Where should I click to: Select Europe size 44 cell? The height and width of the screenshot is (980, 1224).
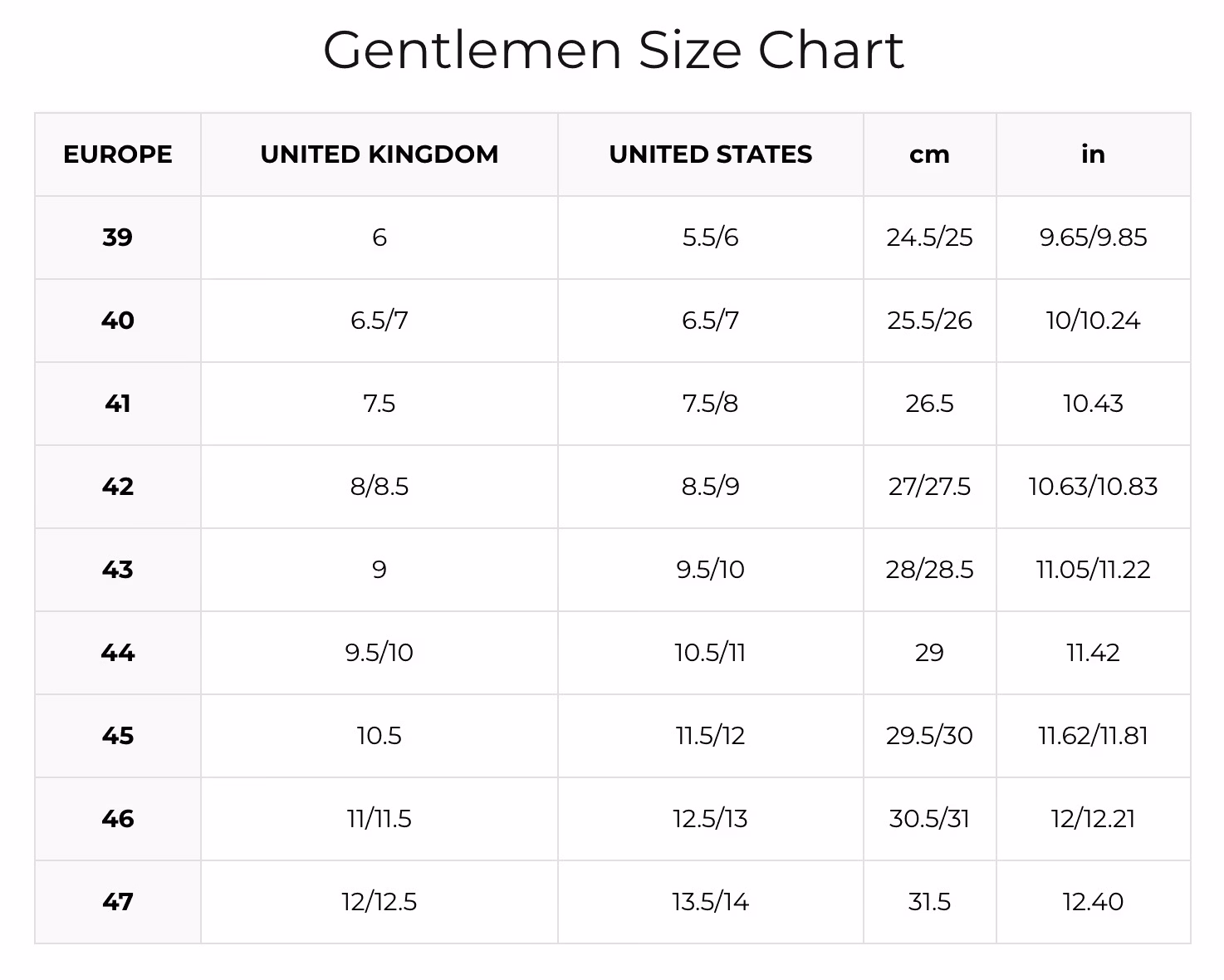point(118,653)
